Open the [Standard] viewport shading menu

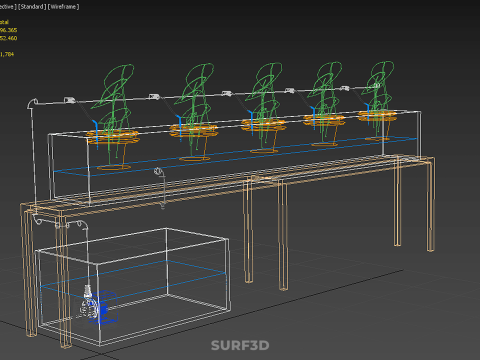[32, 7]
